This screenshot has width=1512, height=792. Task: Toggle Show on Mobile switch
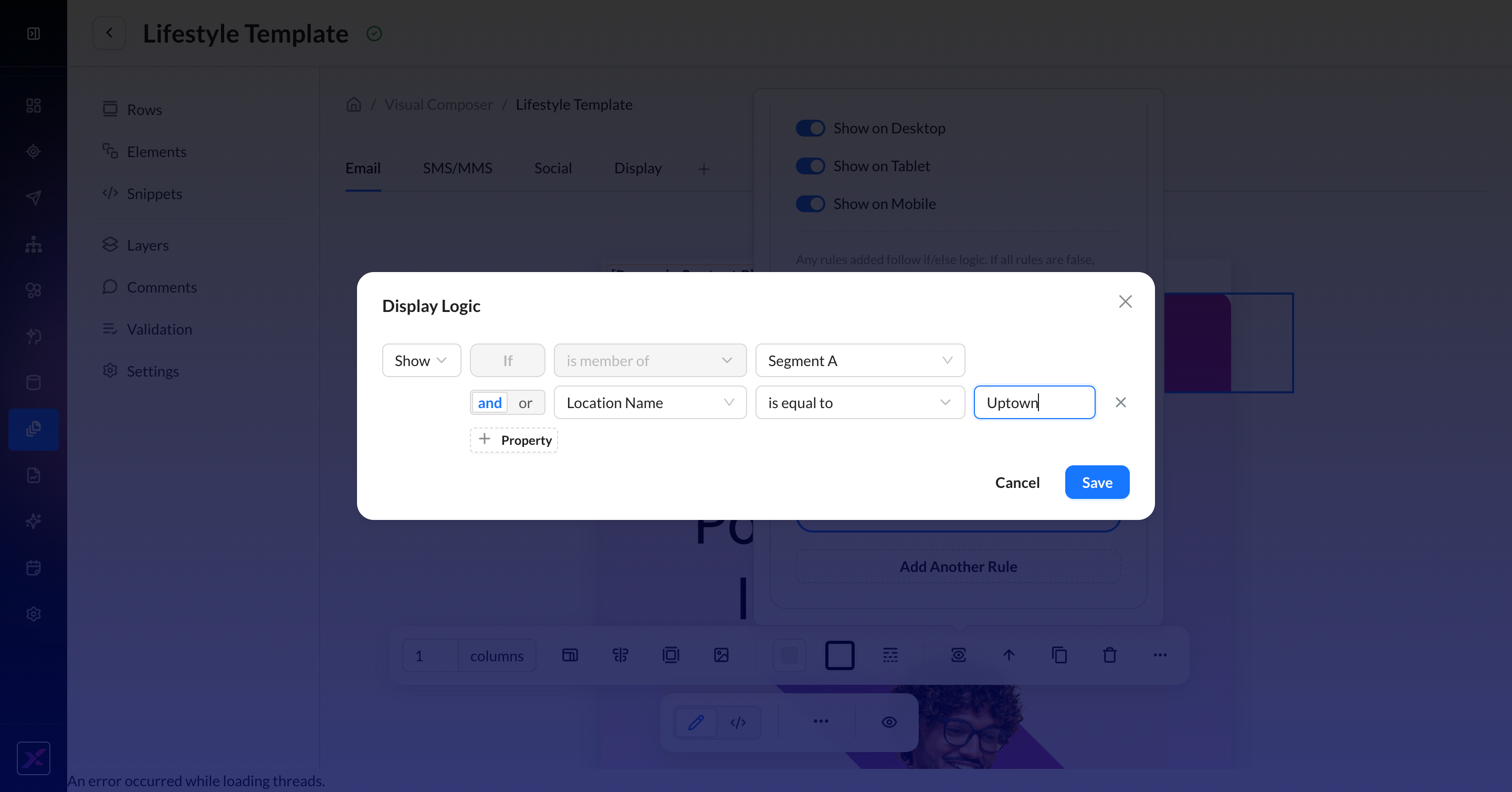click(811, 204)
